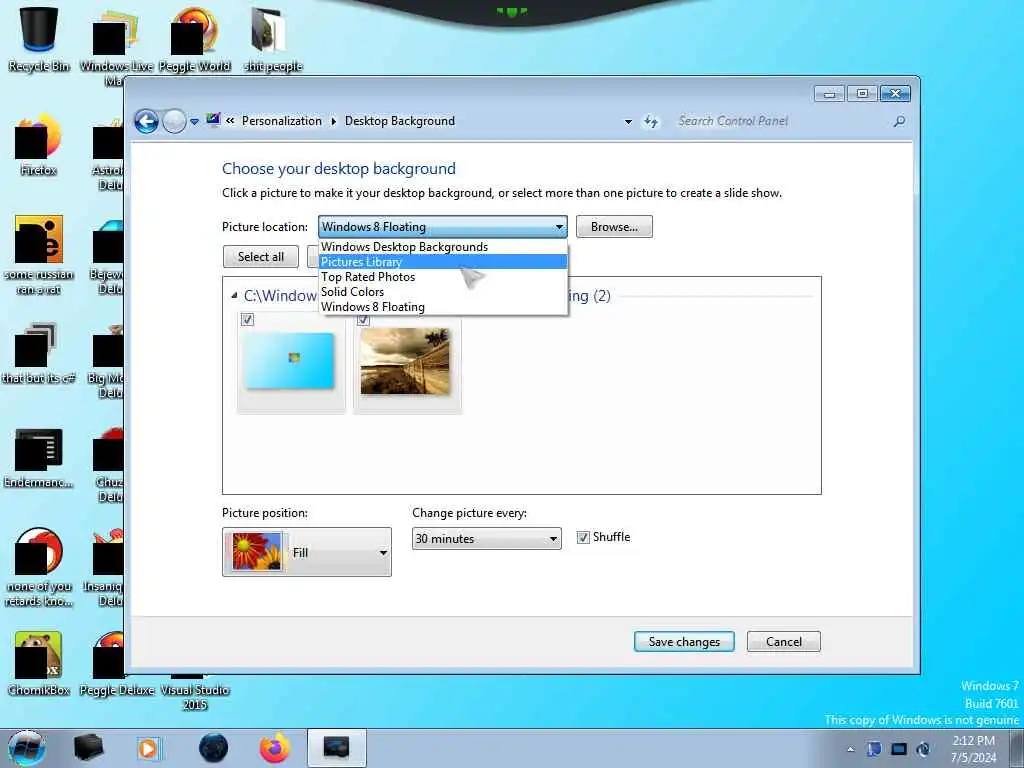
Task: Open the network tray icon
Action: point(899,749)
